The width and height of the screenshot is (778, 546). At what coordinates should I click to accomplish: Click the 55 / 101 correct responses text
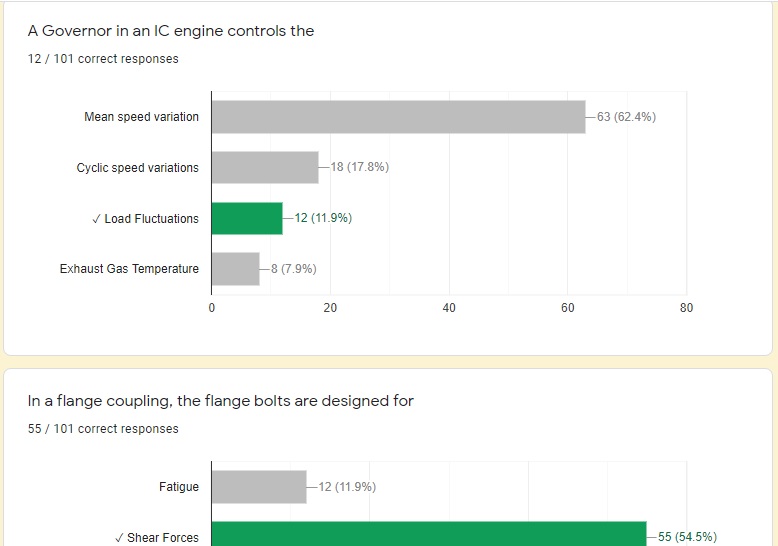103,429
